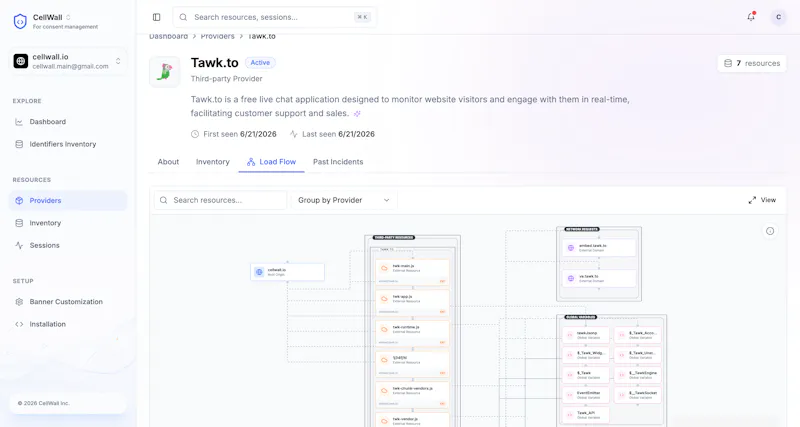Click the globe icon of cellwall.io root node

(x=259, y=272)
